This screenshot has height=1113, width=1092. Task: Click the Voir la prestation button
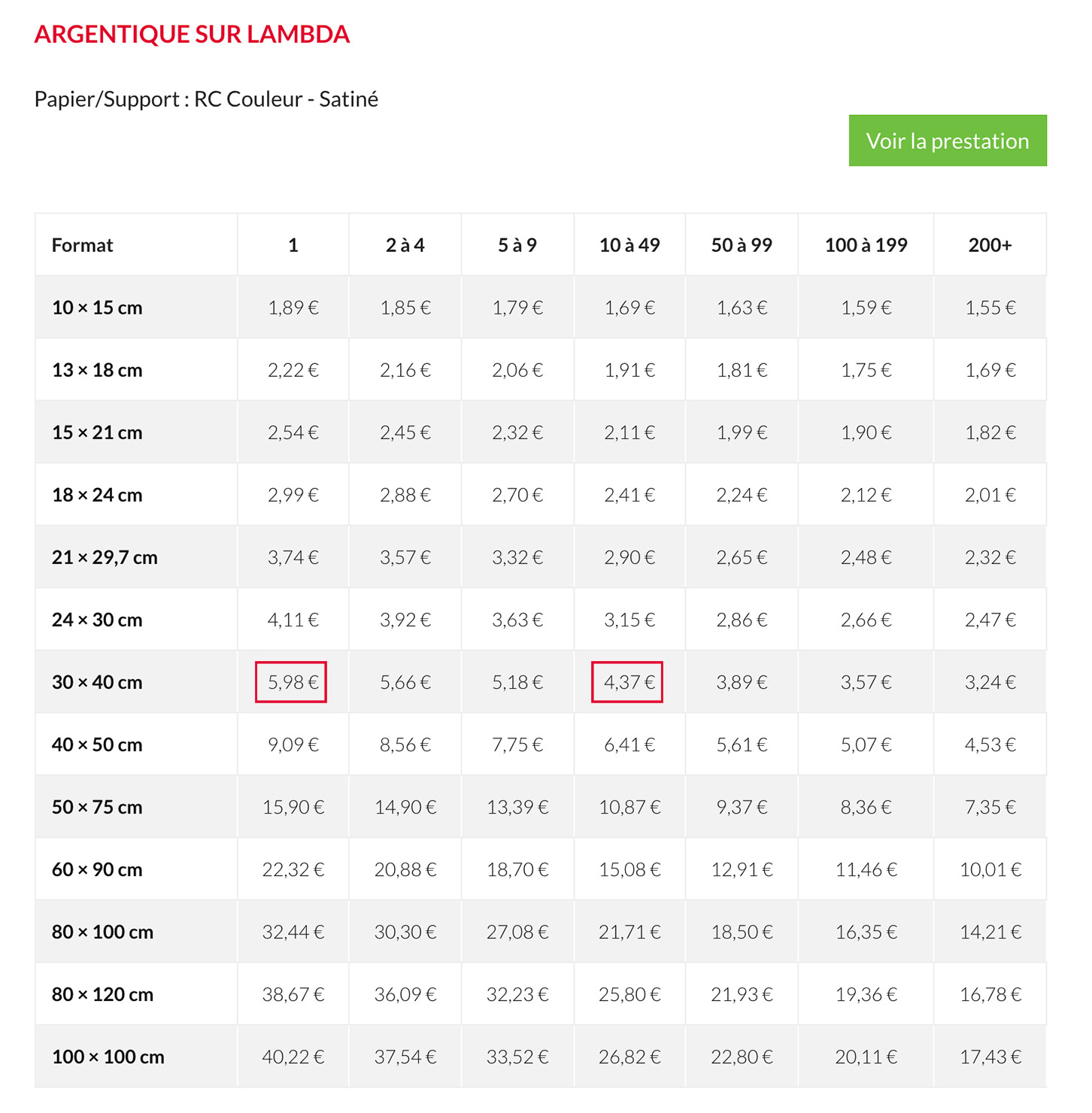(x=947, y=141)
